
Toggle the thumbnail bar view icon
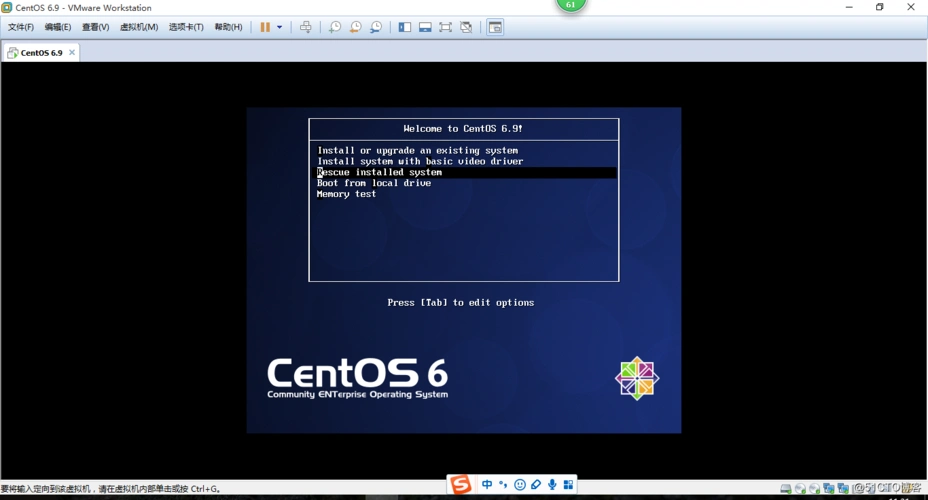(425, 27)
